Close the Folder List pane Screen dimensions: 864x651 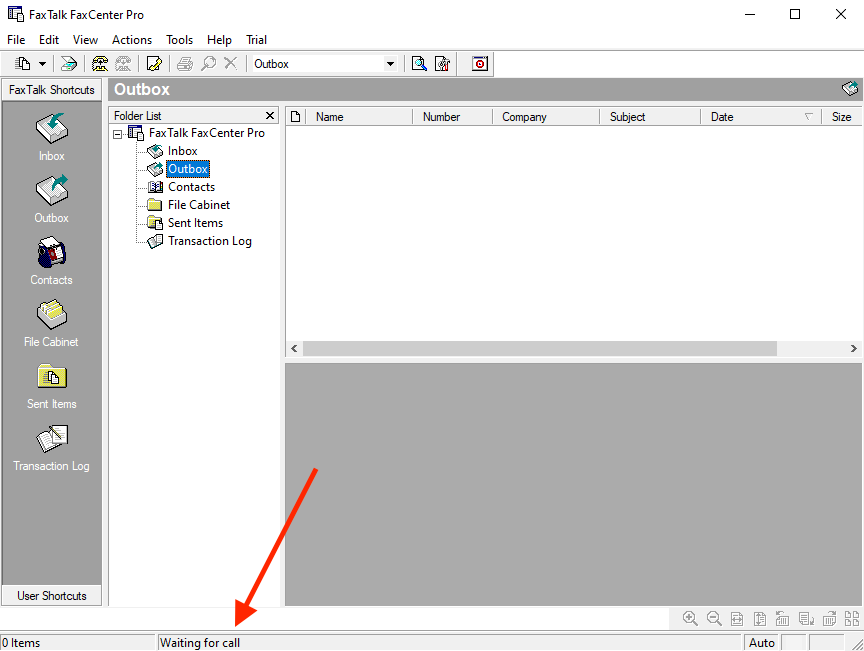pos(270,116)
